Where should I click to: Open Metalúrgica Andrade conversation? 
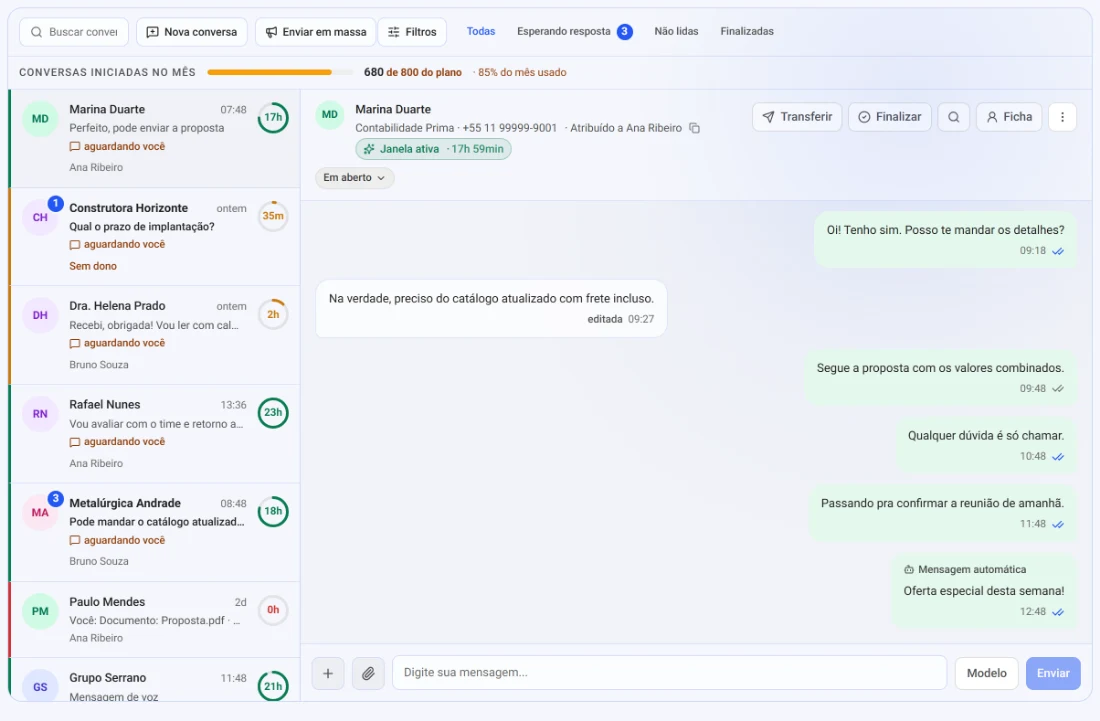click(154, 532)
